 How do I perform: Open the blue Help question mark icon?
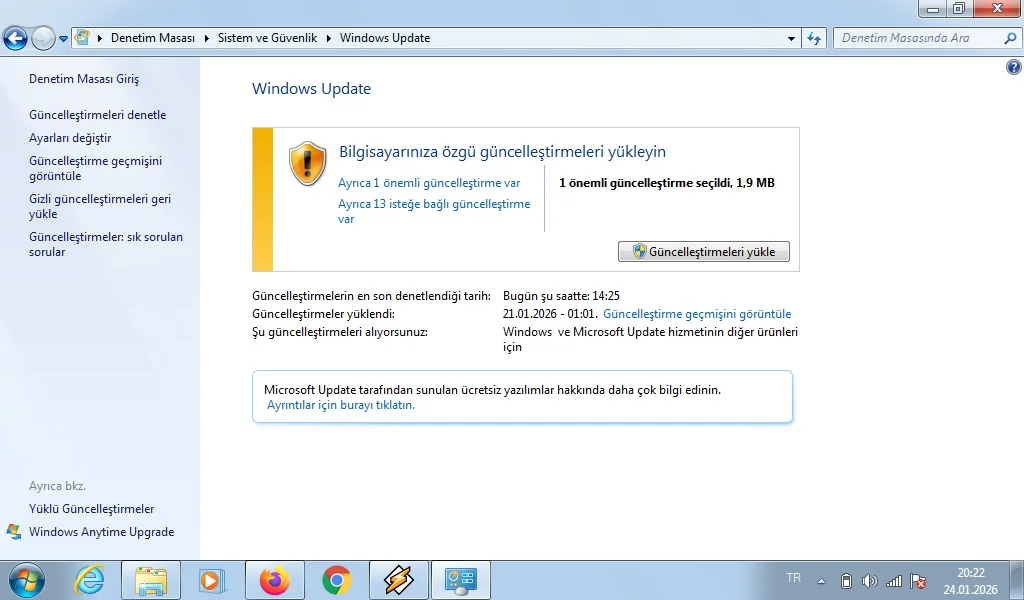(x=1014, y=67)
